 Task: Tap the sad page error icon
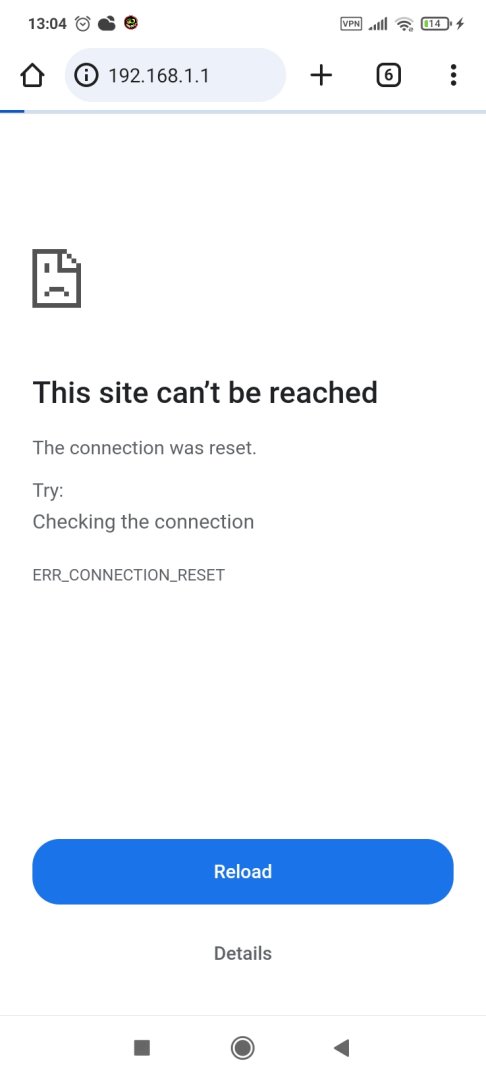click(x=56, y=278)
